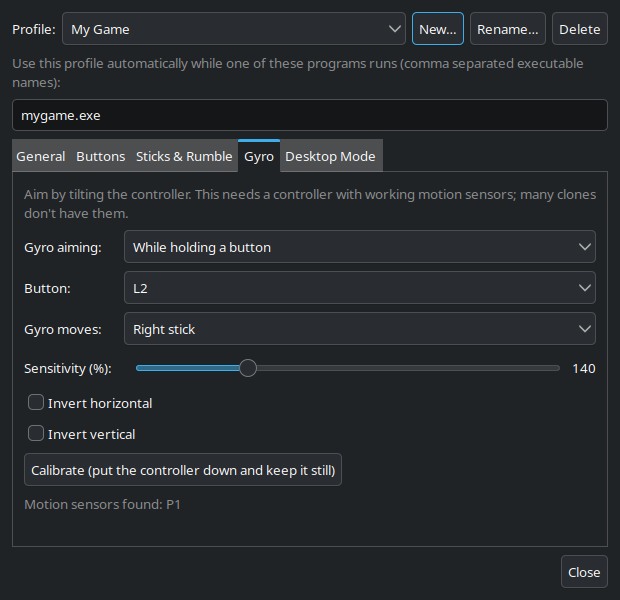Delete the current profile
This screenshot has width=620, height=600.
pyautogui.click(x=580, y=29)
